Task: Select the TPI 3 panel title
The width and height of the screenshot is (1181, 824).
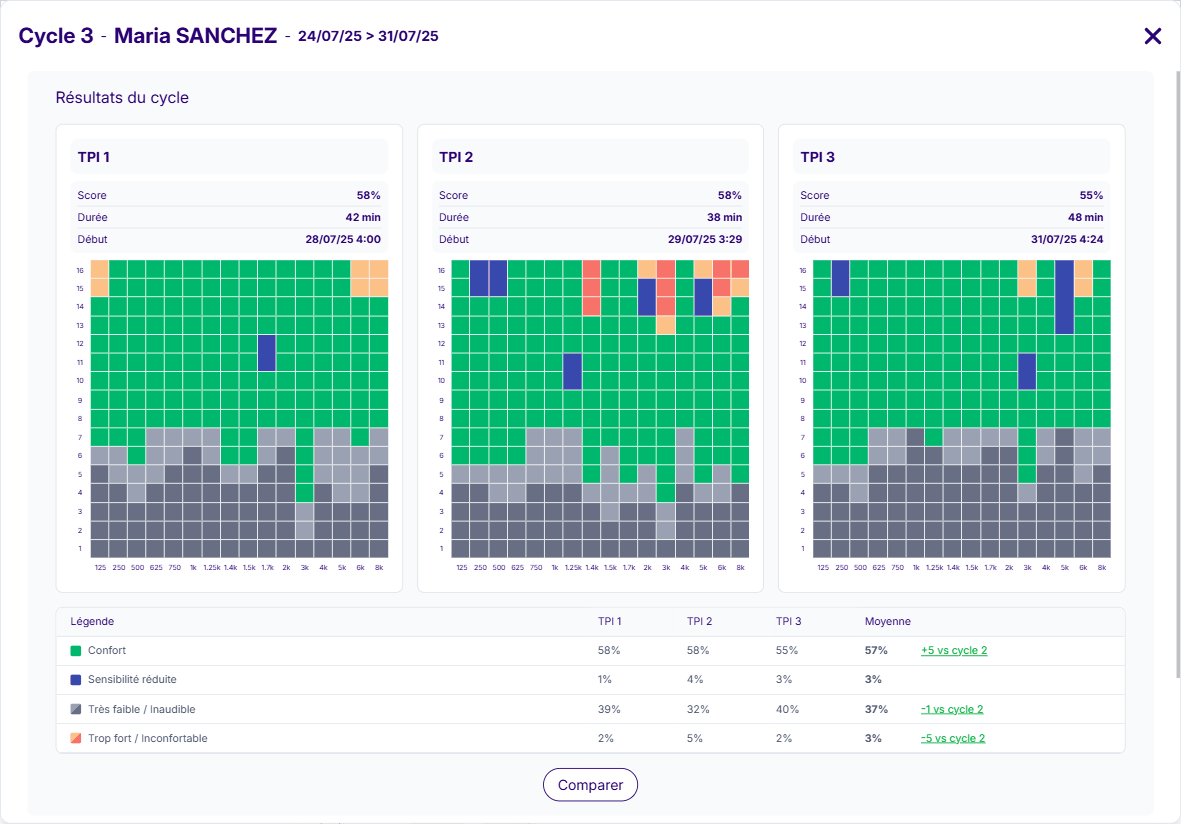Action: pyautogui.click(x=817, y=157)
